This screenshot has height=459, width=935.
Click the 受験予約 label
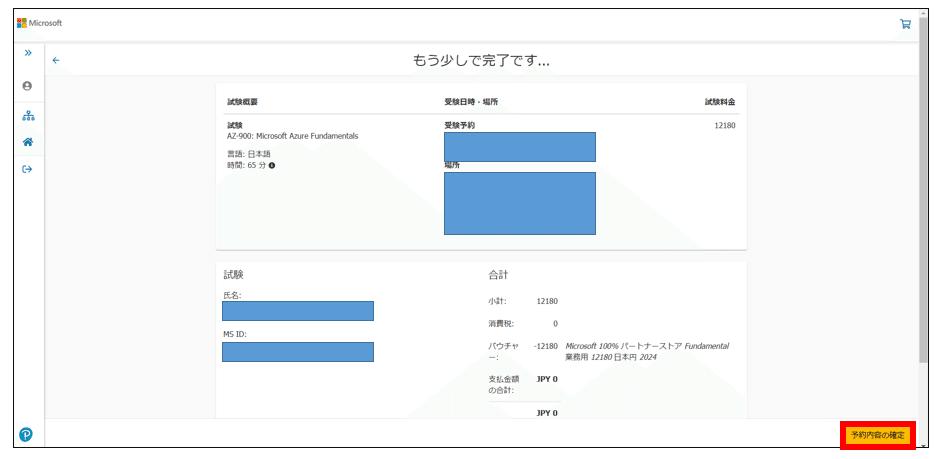pos(460,126)
